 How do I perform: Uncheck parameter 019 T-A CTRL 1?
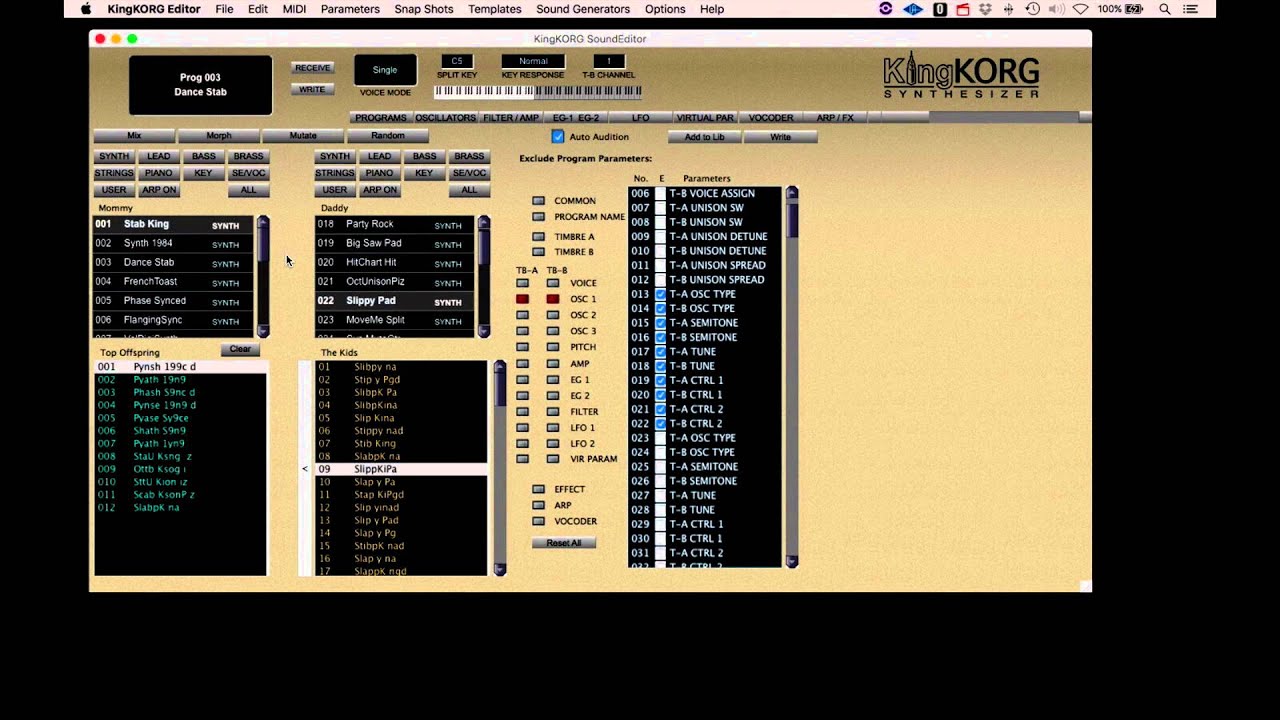(660, 380)
